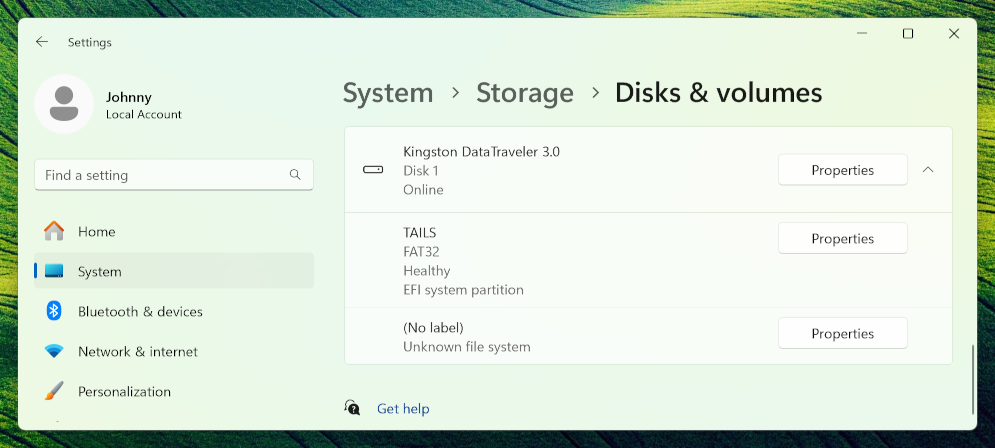Click the Johnny user avatar icon
995x448 pixels.
point(64,104)
